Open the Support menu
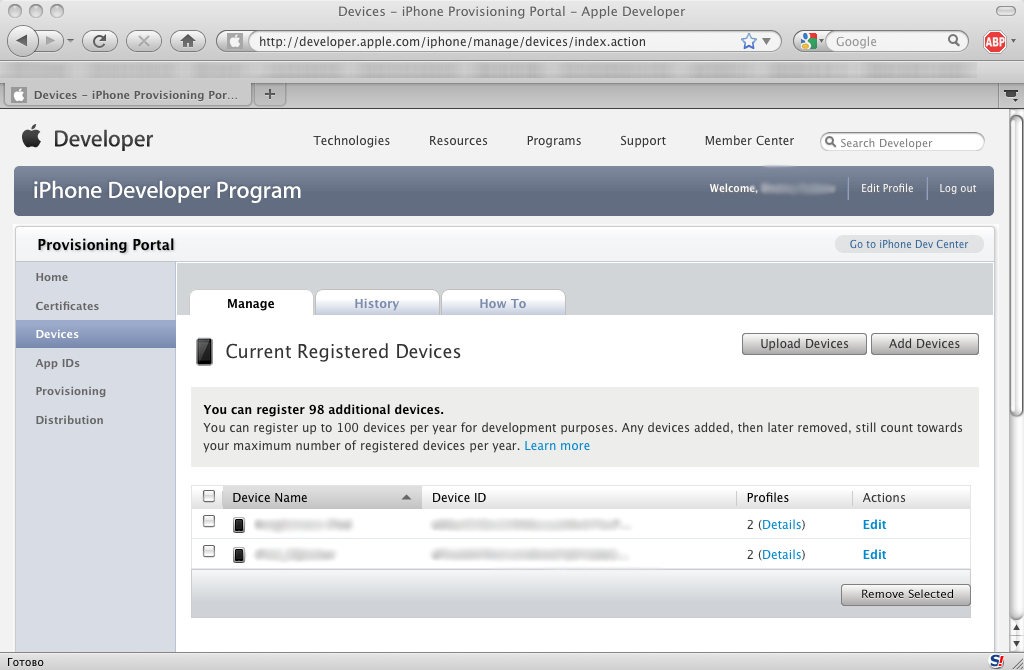 coord(643,140)
